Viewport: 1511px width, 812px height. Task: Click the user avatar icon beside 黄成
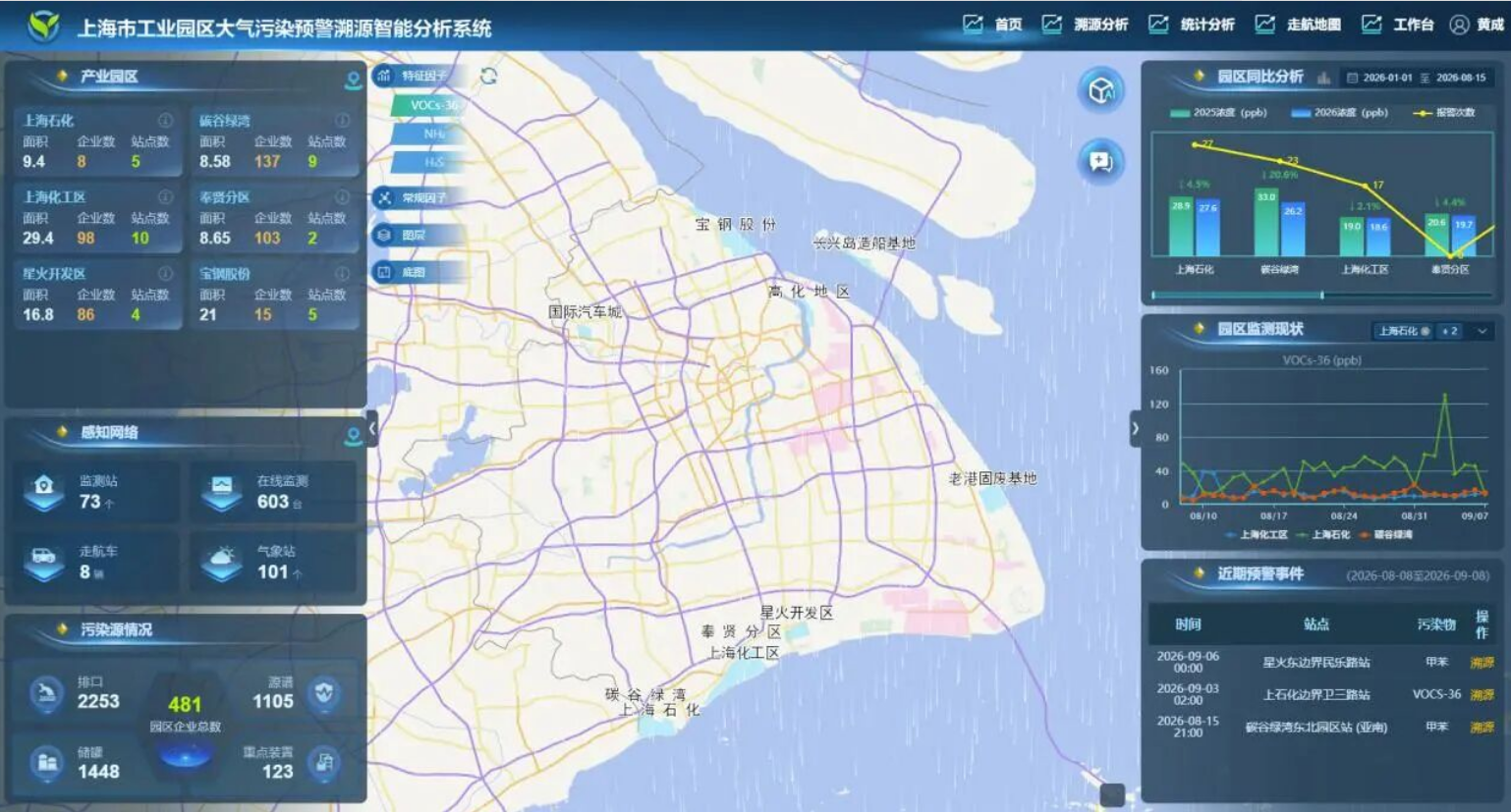click(1459, 25)
